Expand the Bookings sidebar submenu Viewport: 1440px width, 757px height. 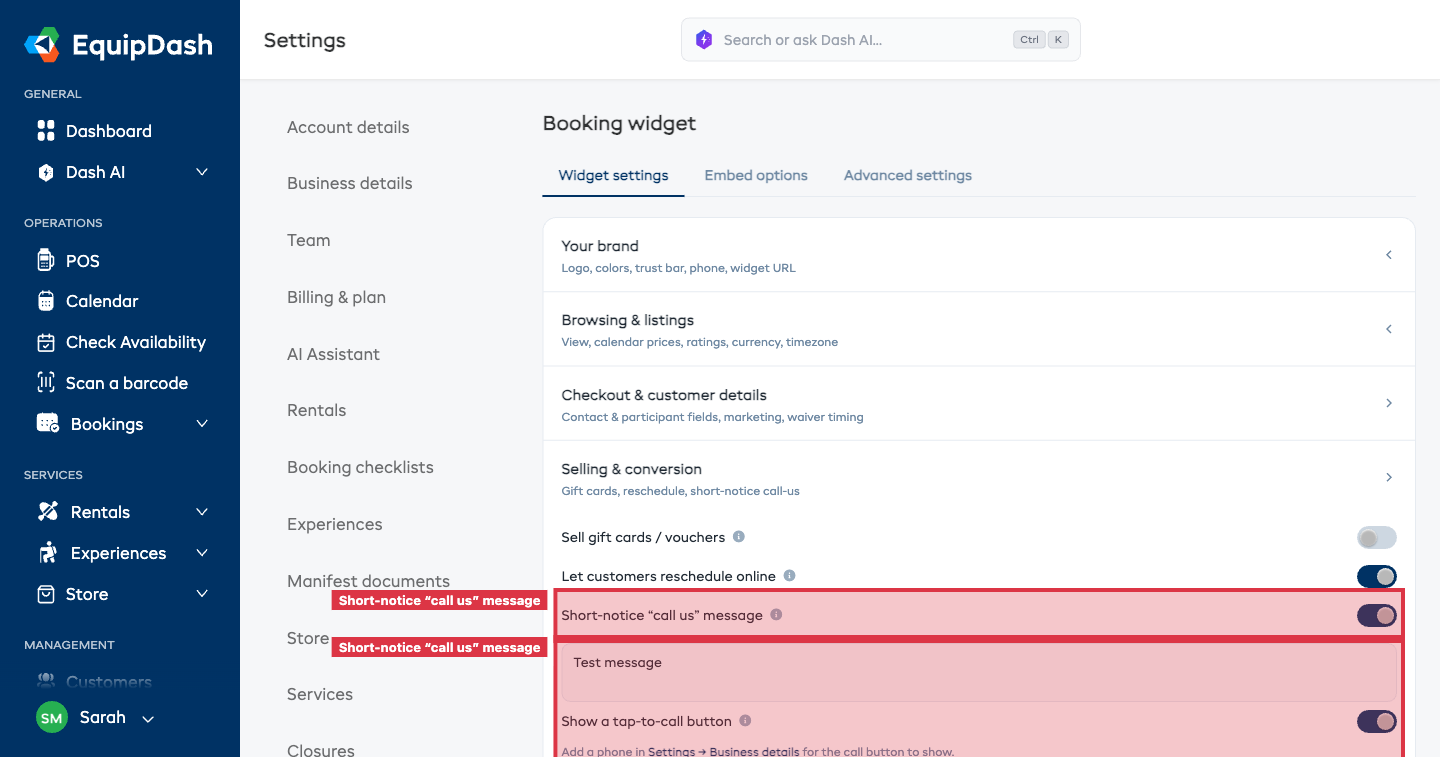point(202,424)
